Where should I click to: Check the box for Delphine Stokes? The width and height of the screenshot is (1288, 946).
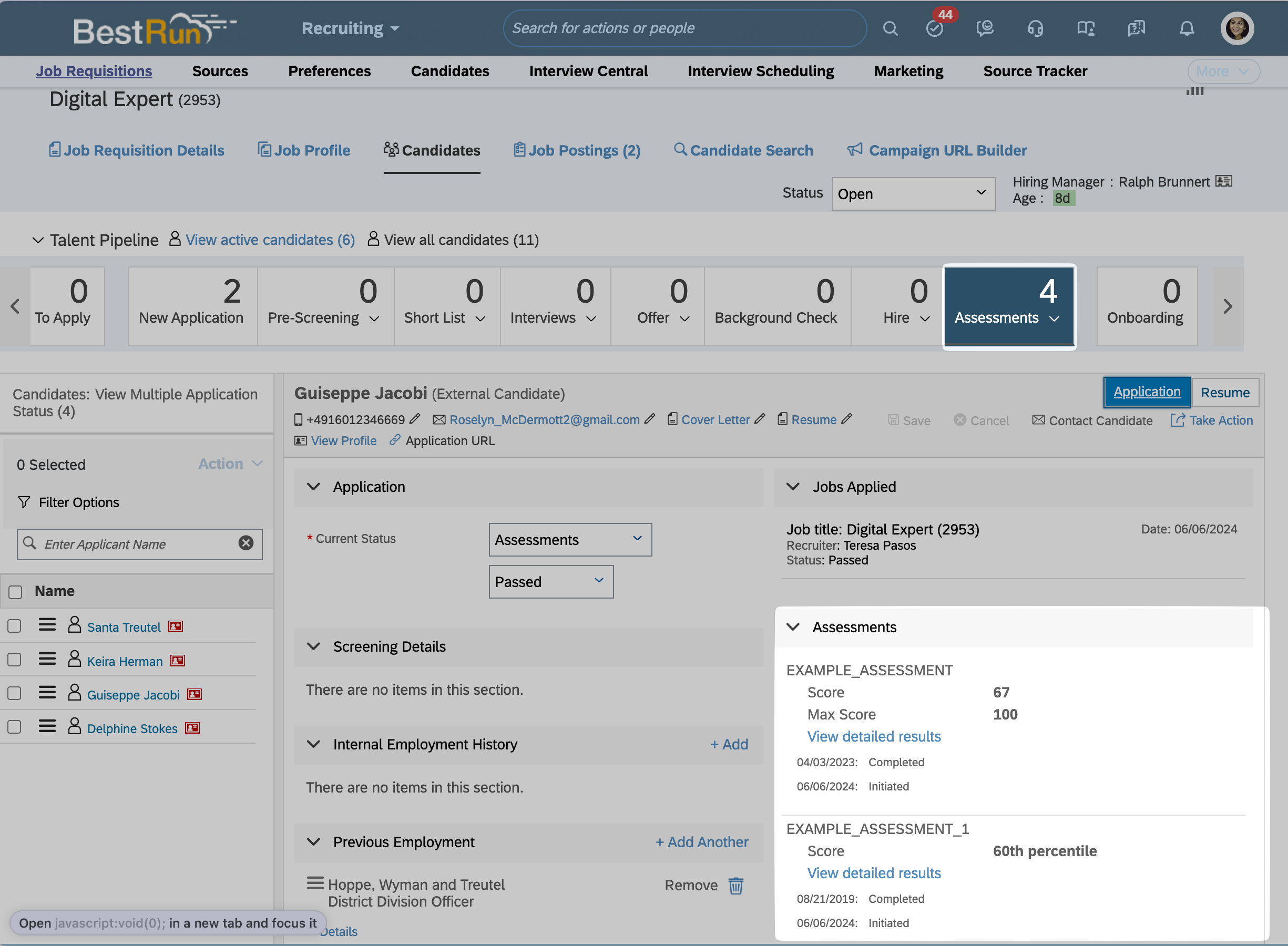click(14, 727)
